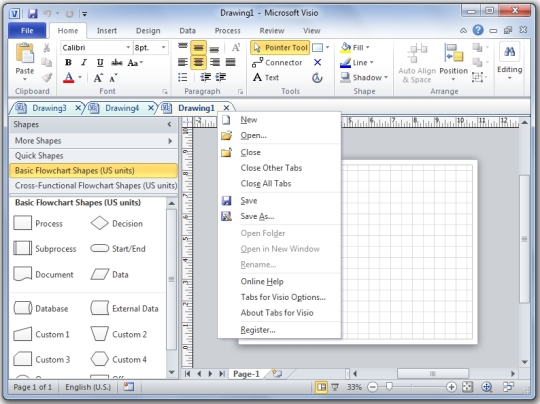The width and height of the screenshot is (540, 404).
Task: Click Online Help menu entry
Action: (262, 281)
